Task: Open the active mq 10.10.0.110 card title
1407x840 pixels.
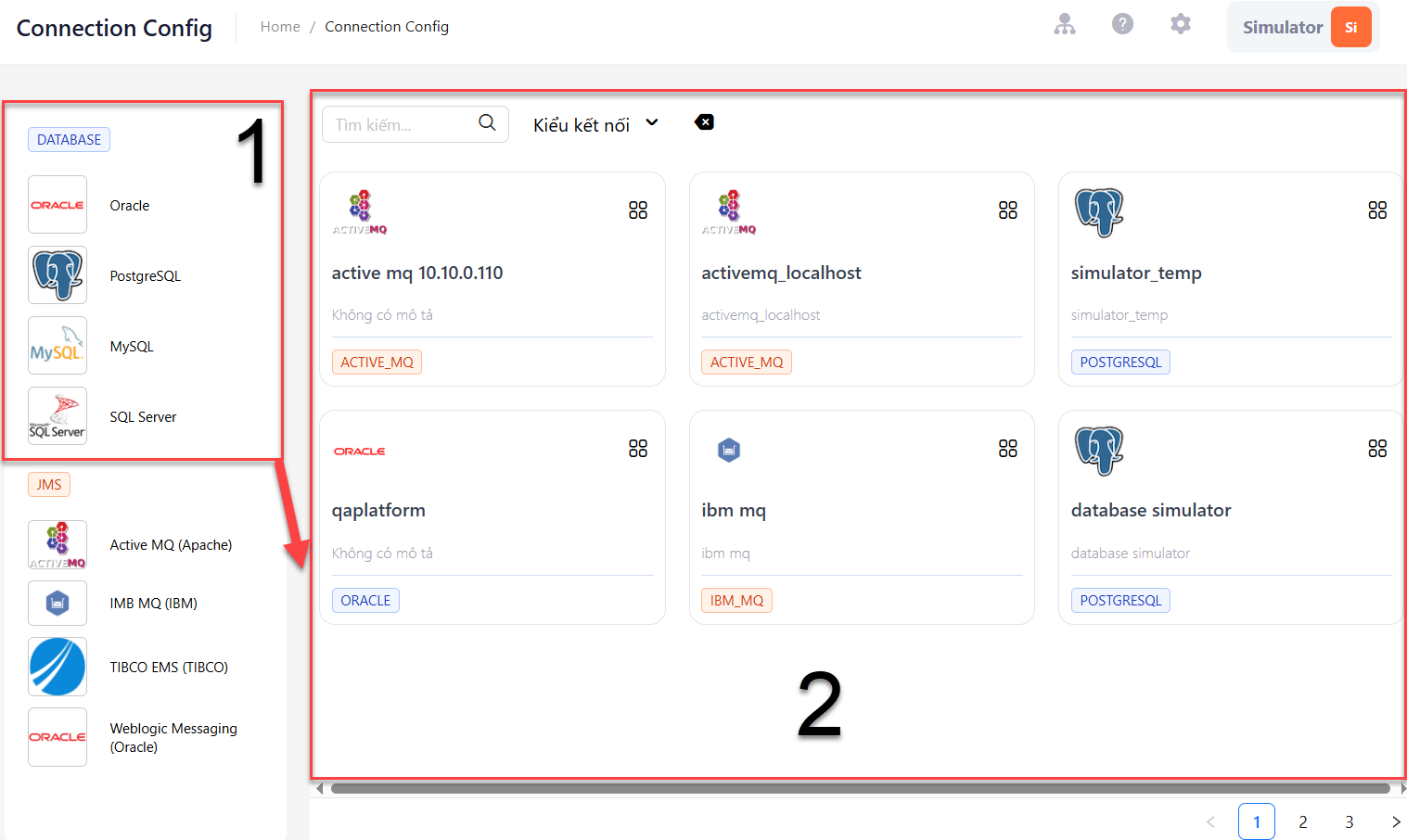Action: click(417, 273)
